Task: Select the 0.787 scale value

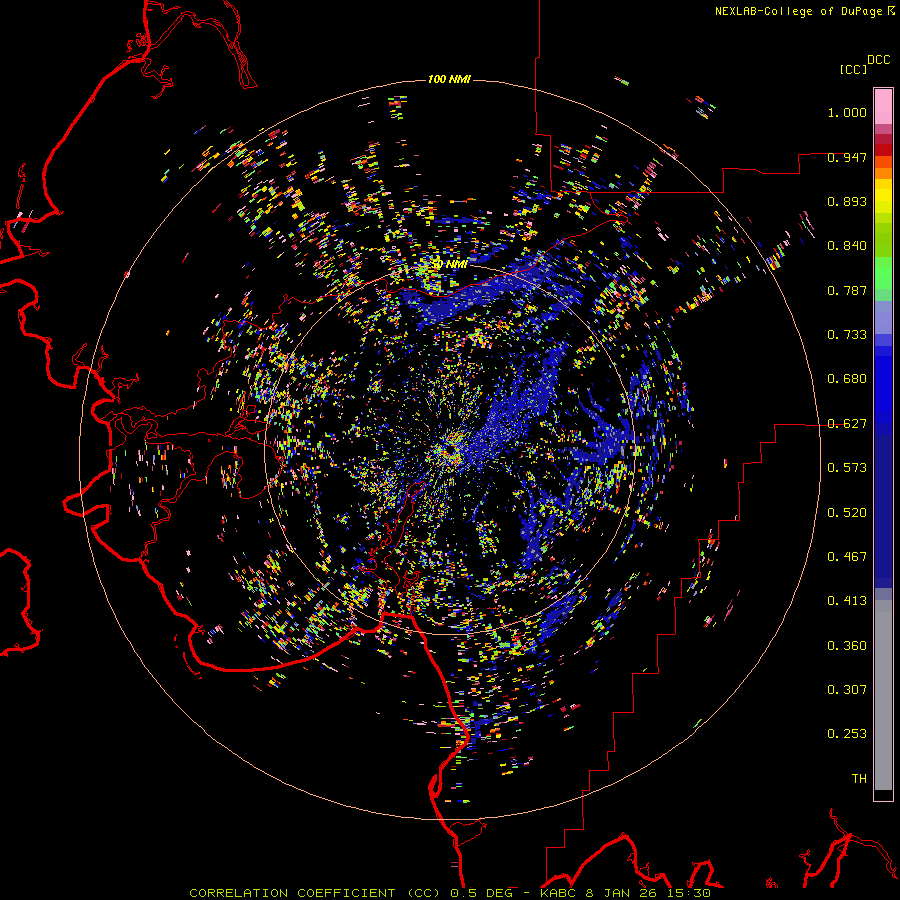Action: [847, 290]
